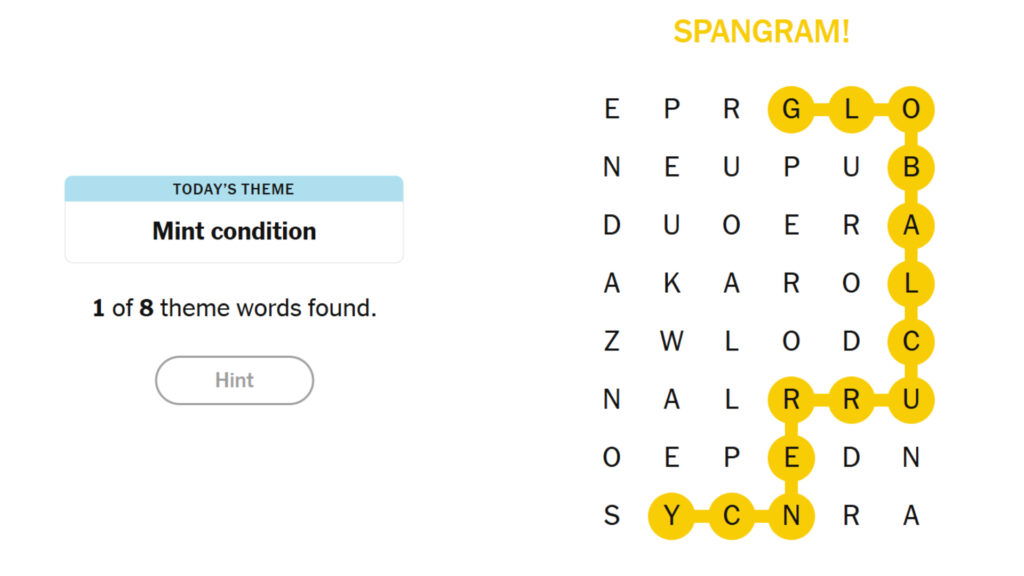Click the highlighted letter G starting the spangram

(791, 109)
